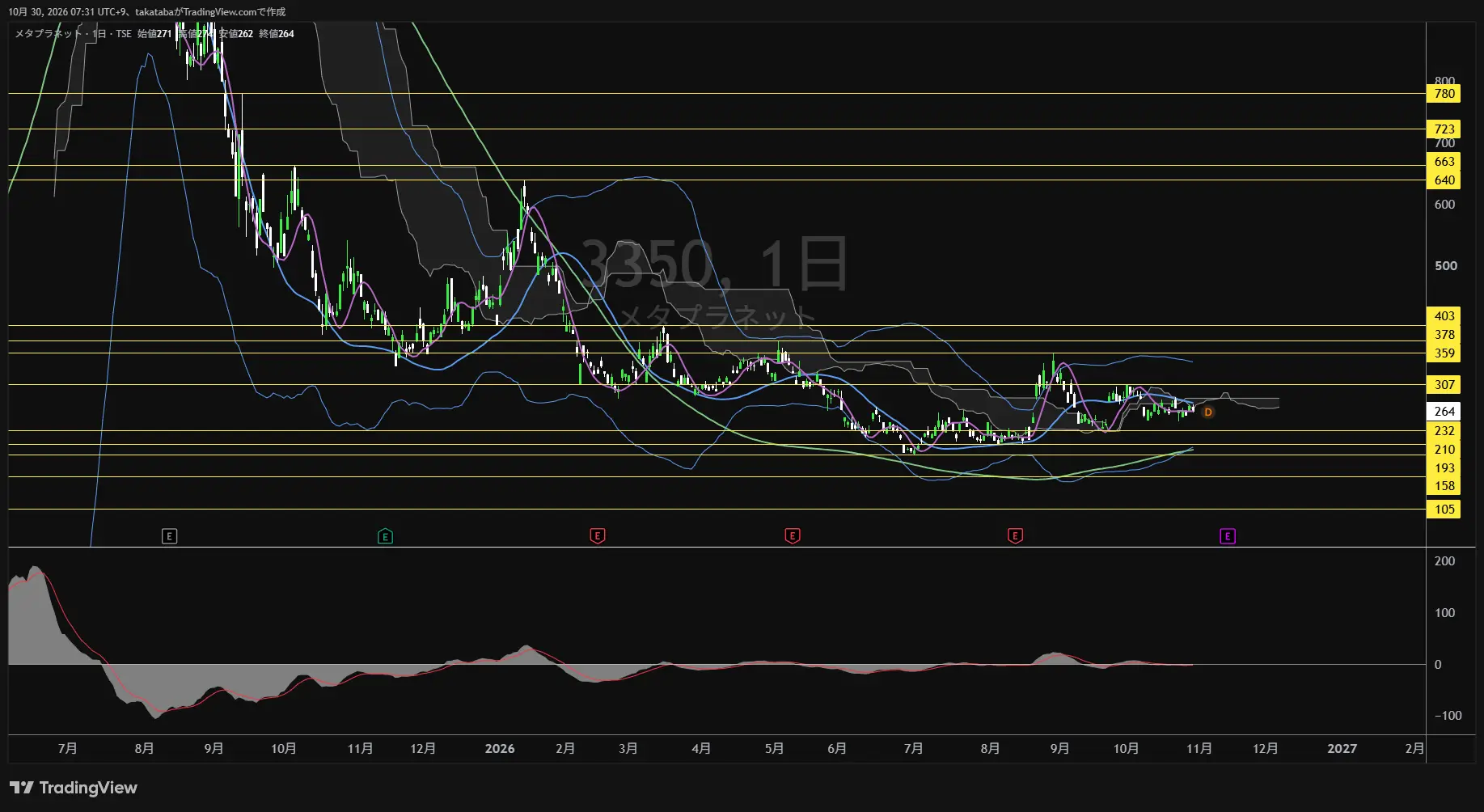Click the 600 price axis value

[x=1444, y=205]
